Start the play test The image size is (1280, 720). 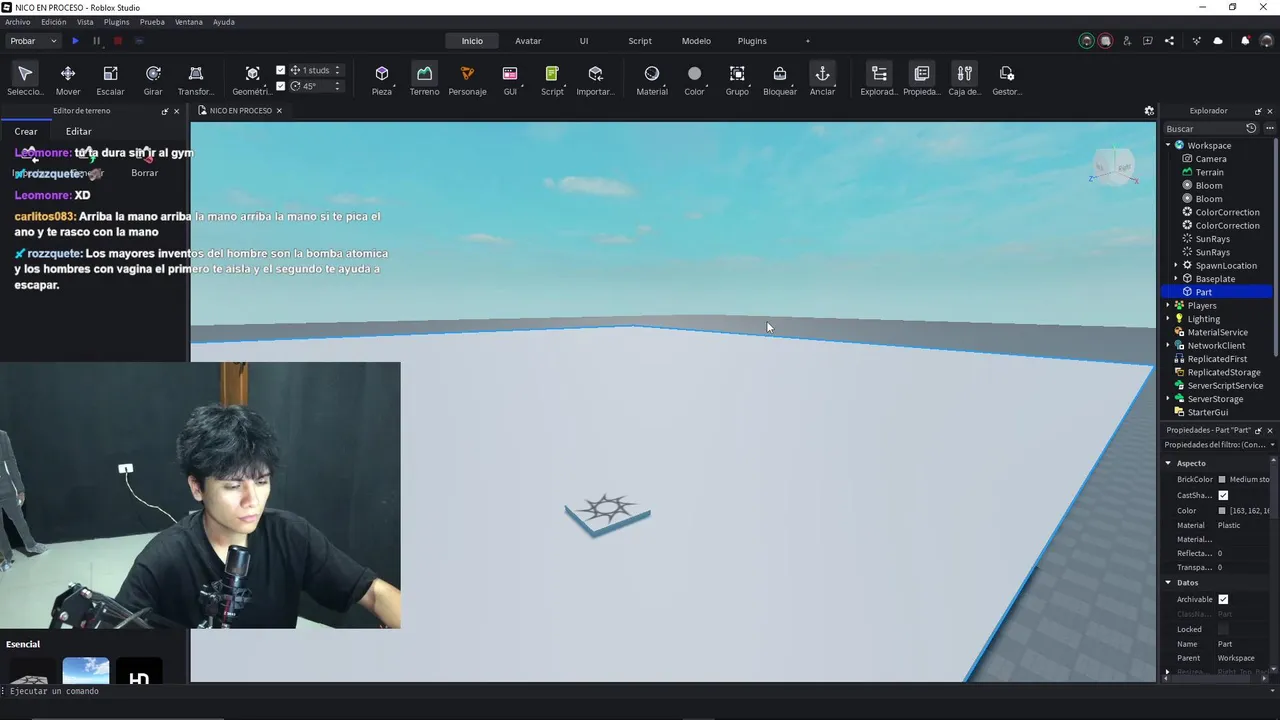click(x=75, y=41)
